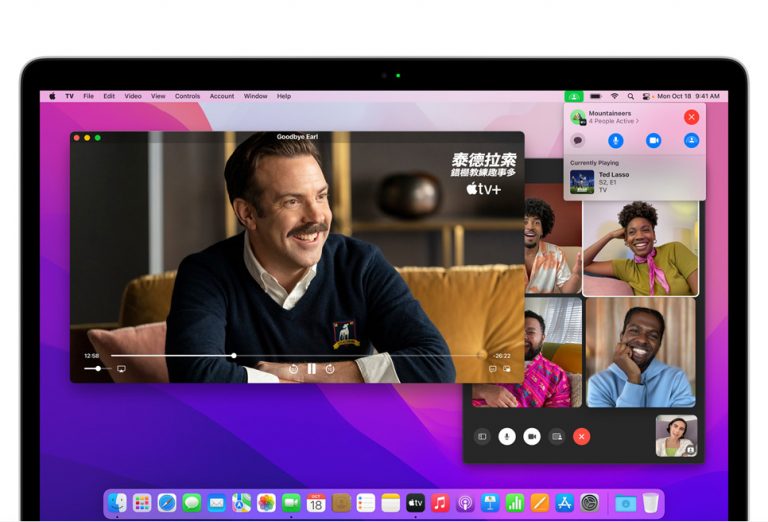Open Messages chat from the SharePlay panel
Screen dimensions: 768x522
578,141
